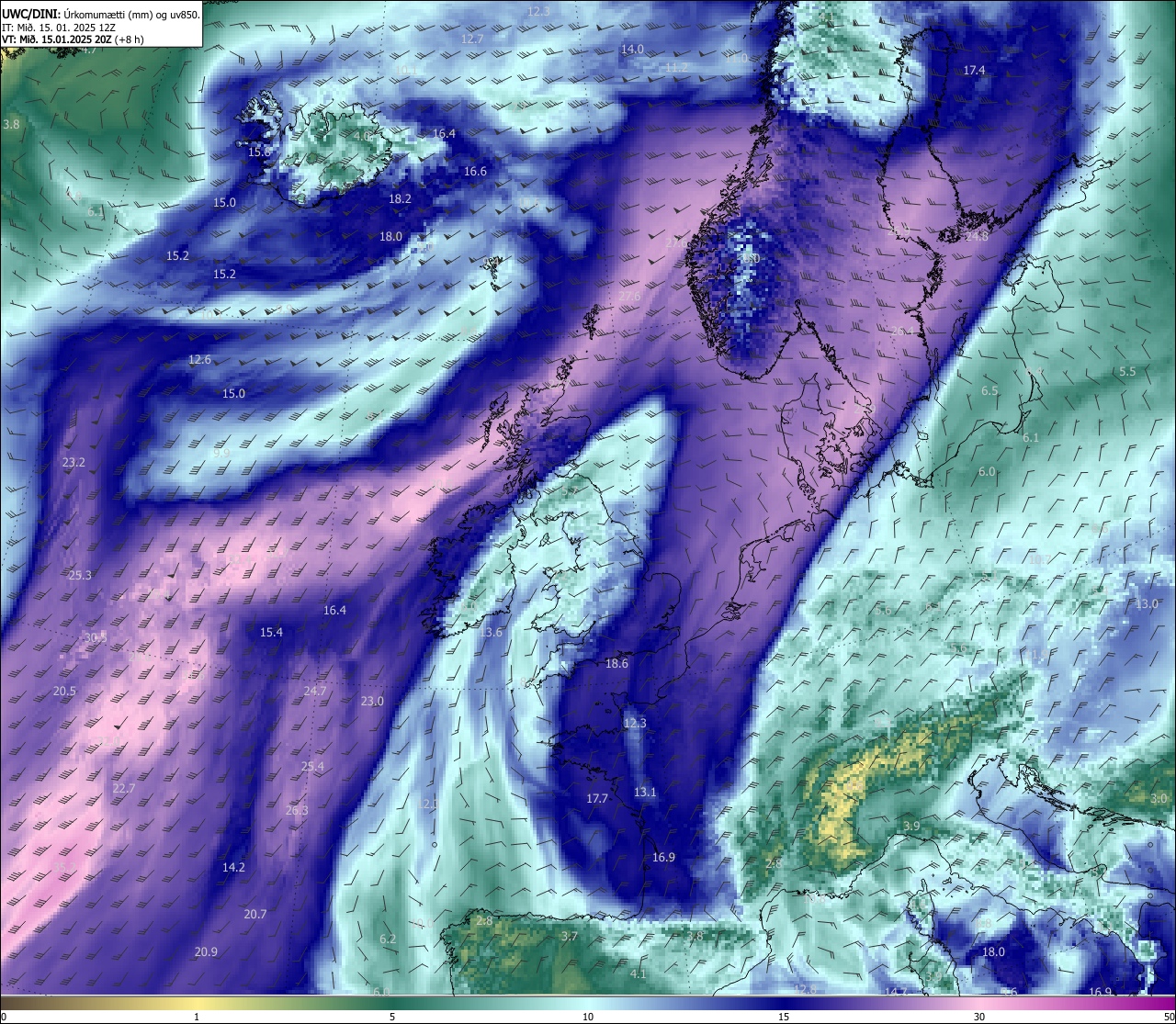Click the 15.4 value southwest of Ireland
This screenshot has width=1176, height=1024.
point(271,633)
